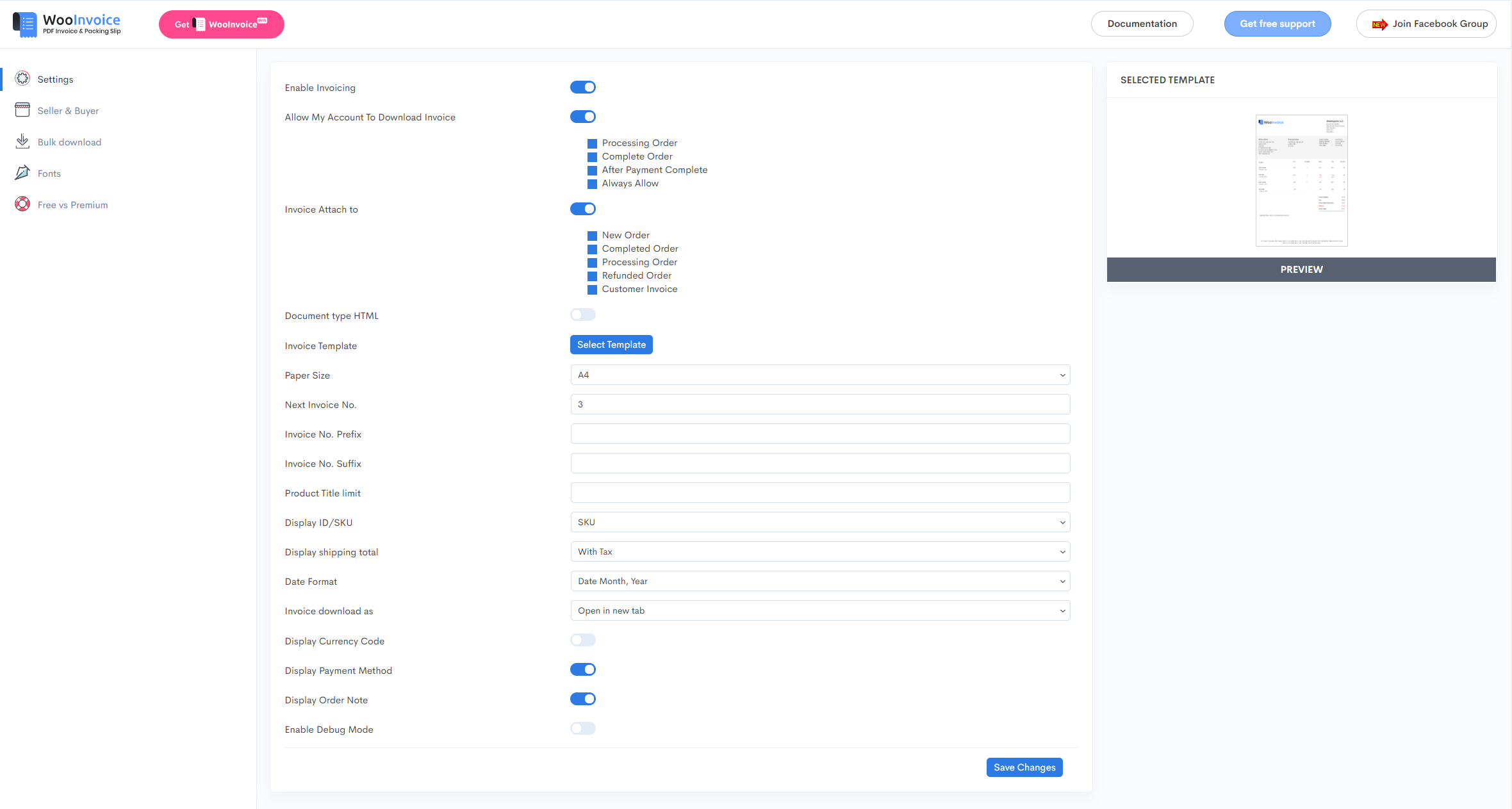Click the Next Invoice No. input field
1512x809 pixels.
[x=819, y=404]
